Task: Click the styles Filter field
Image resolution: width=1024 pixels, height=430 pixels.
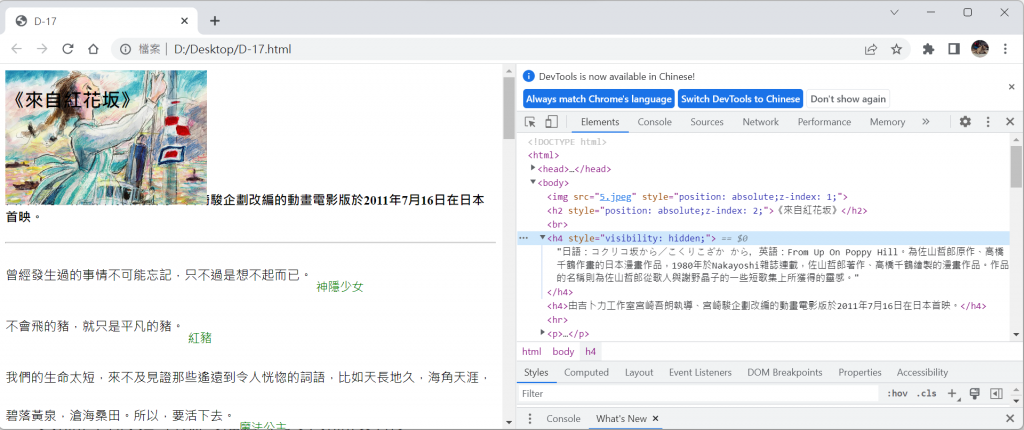Action: 699,393
